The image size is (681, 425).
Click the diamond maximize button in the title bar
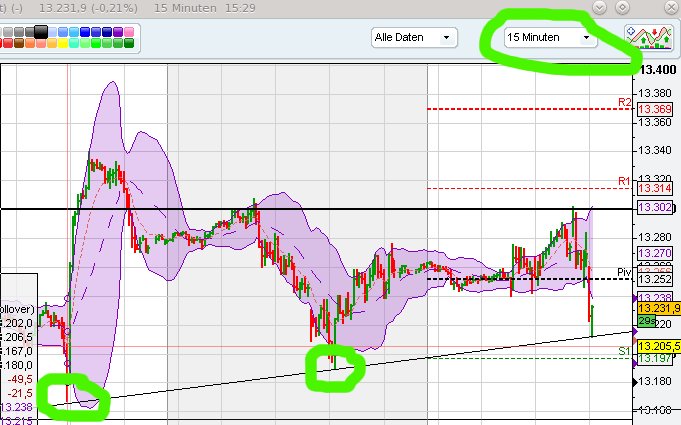click(x=622, y=8)
